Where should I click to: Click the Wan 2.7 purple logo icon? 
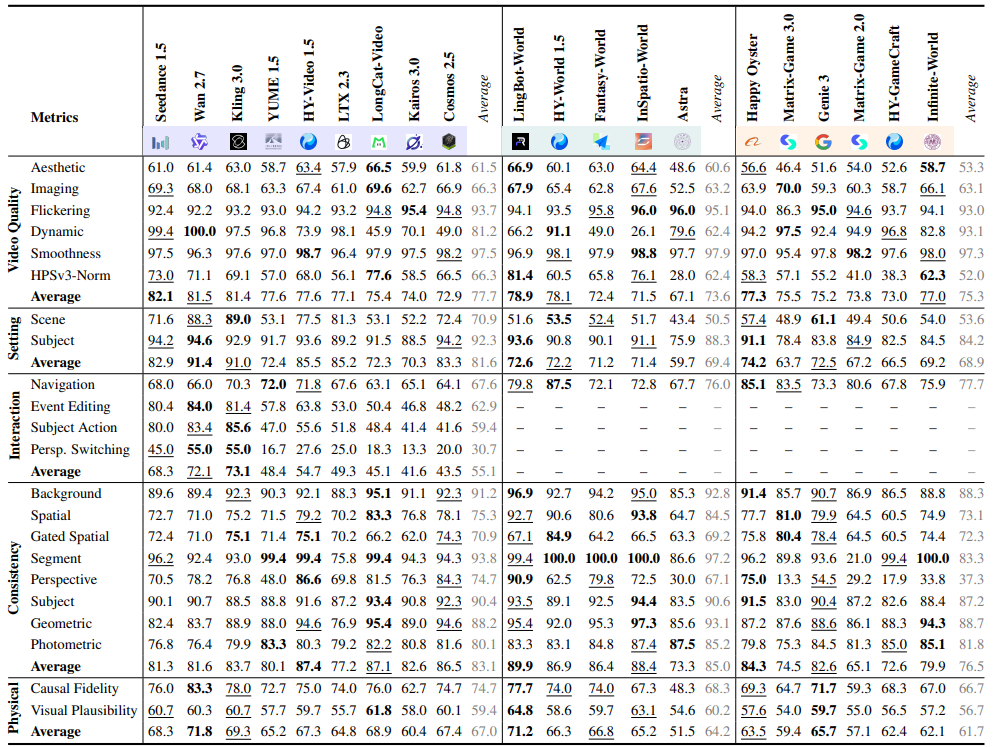click(x=199, y=142)
